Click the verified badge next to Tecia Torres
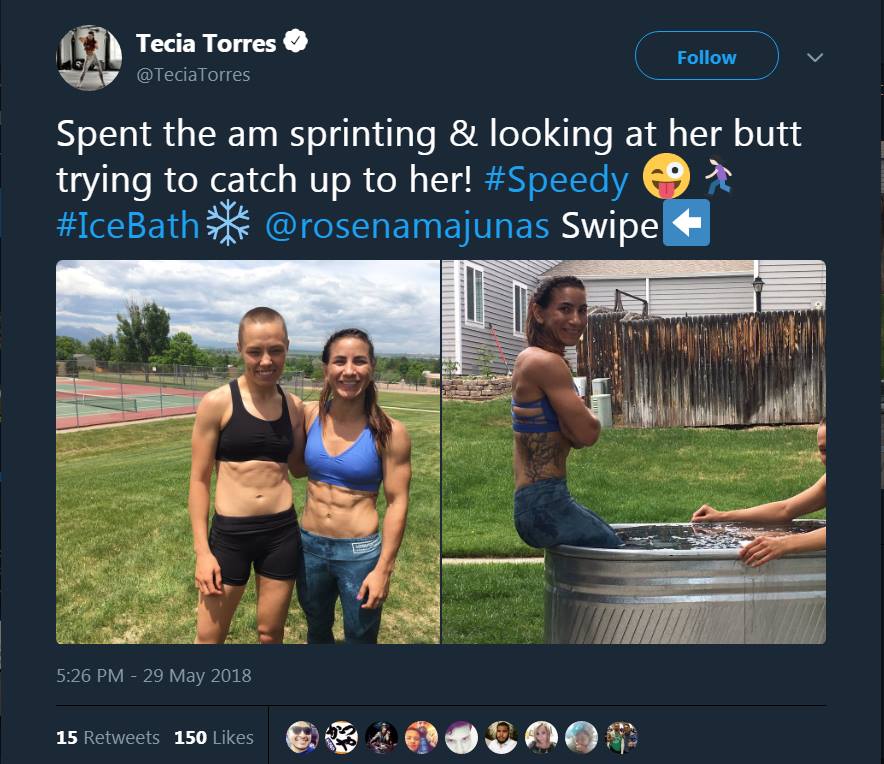Image resolution: width=884 pixels, height=764 pixels. coord(295,42)
